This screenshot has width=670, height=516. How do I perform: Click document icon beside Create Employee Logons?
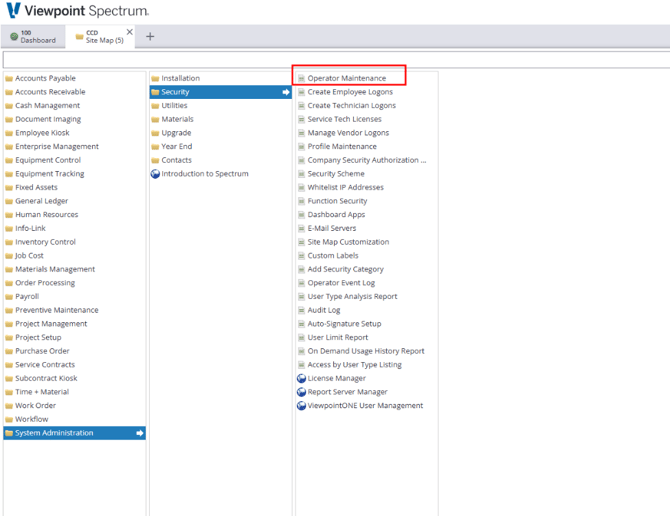[x=301, y=92]
